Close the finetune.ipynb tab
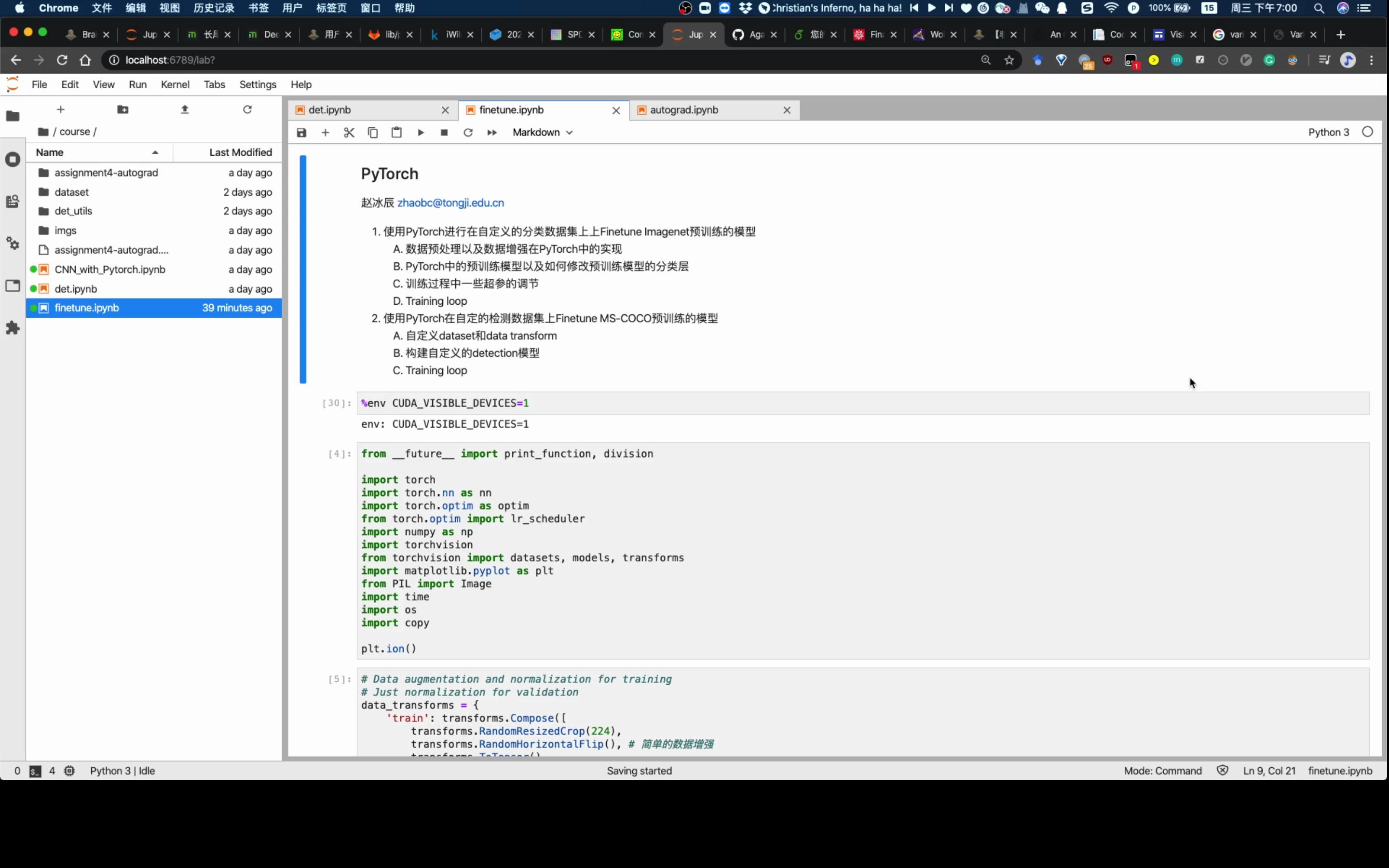Screen dimensions: 1389x868 [616, 110]
